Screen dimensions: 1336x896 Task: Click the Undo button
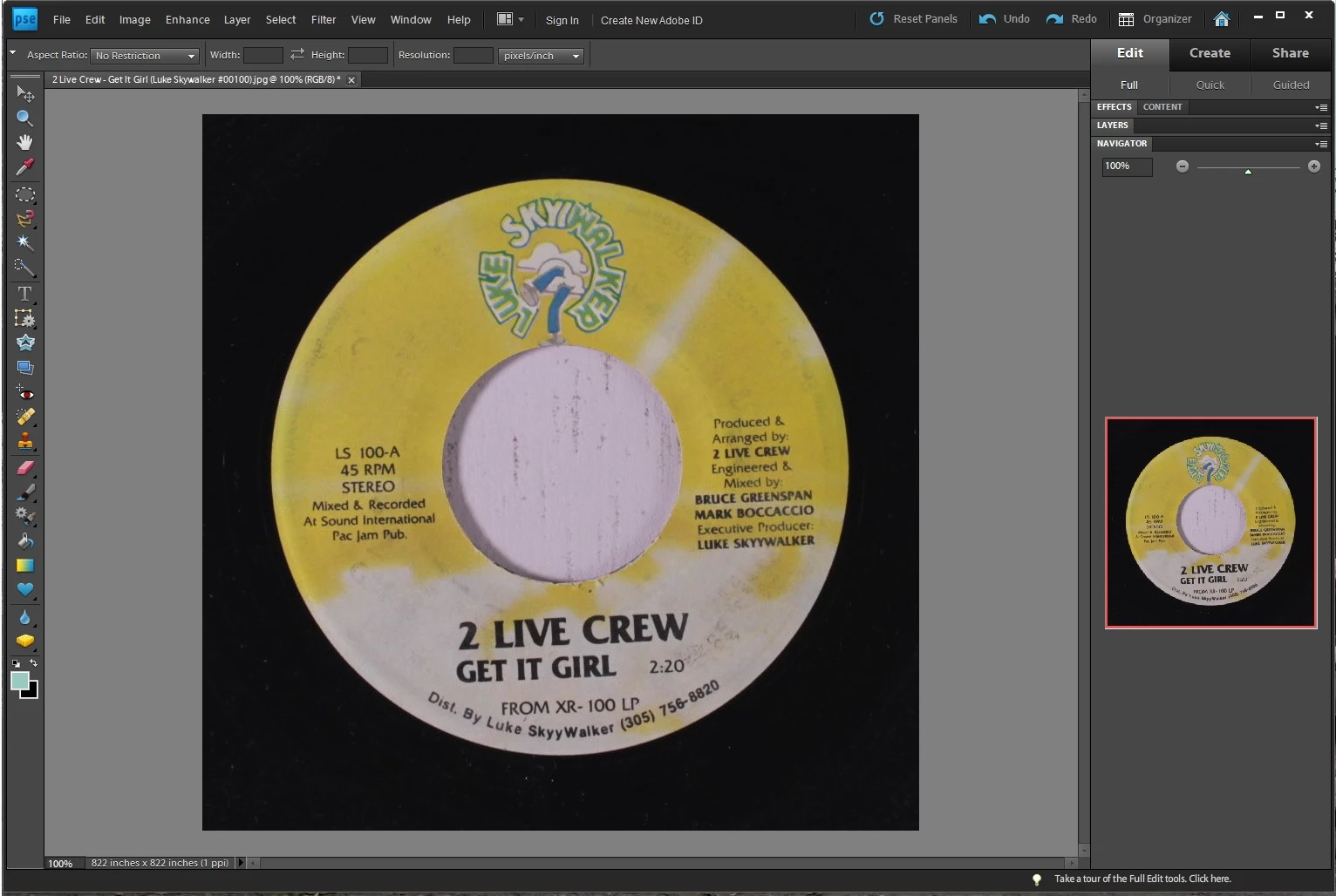pyautogui.click(x=1004, y=19)
